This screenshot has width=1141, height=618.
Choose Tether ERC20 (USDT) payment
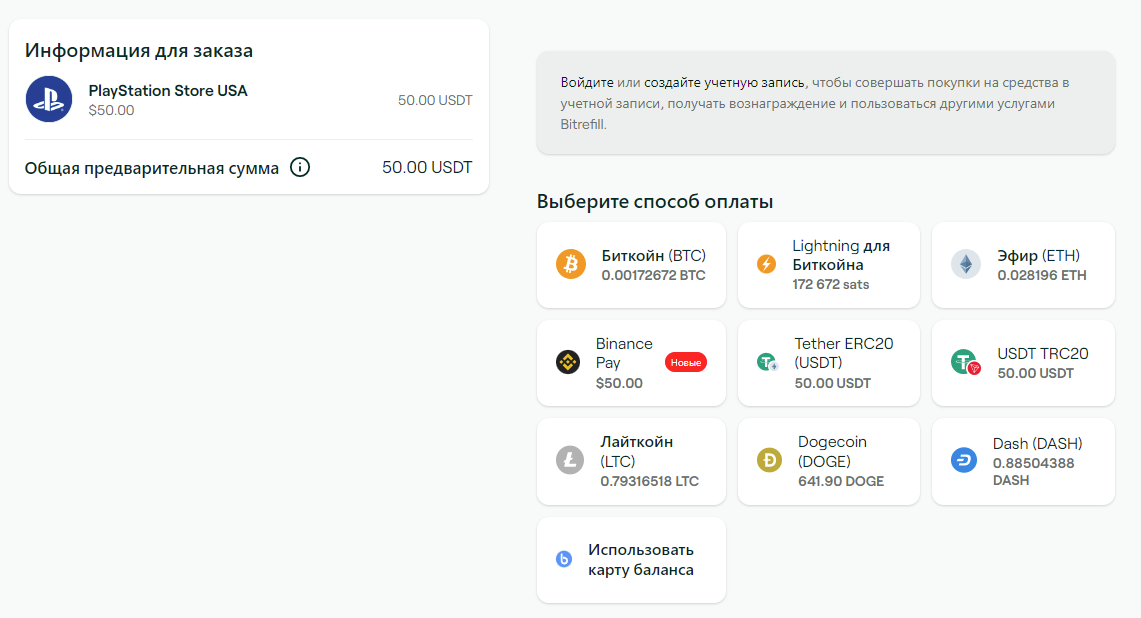click(829, 363)
